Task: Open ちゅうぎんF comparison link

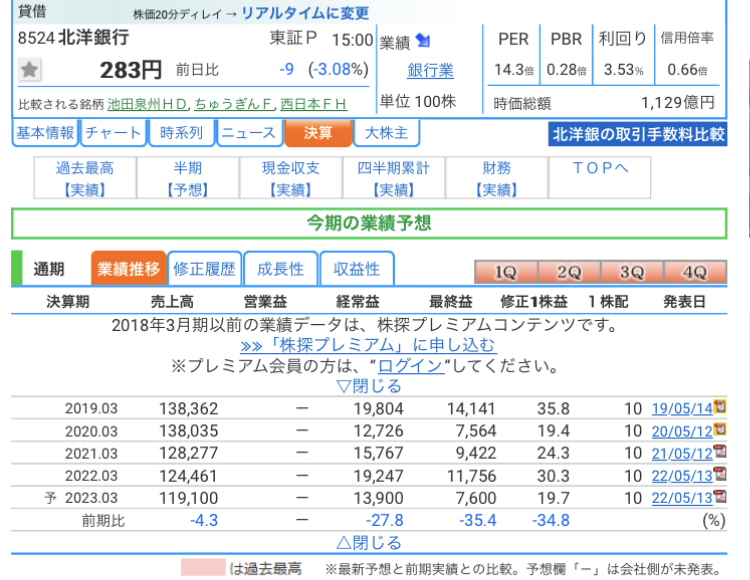Action: pos(234,104)
